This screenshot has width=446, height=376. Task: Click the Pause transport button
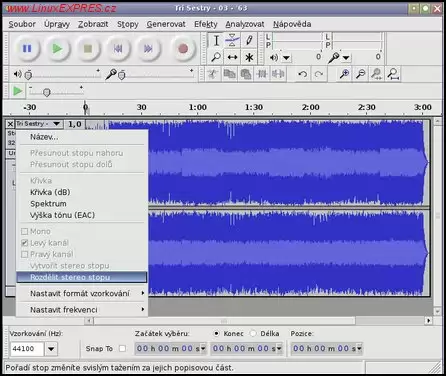[27, 49]
